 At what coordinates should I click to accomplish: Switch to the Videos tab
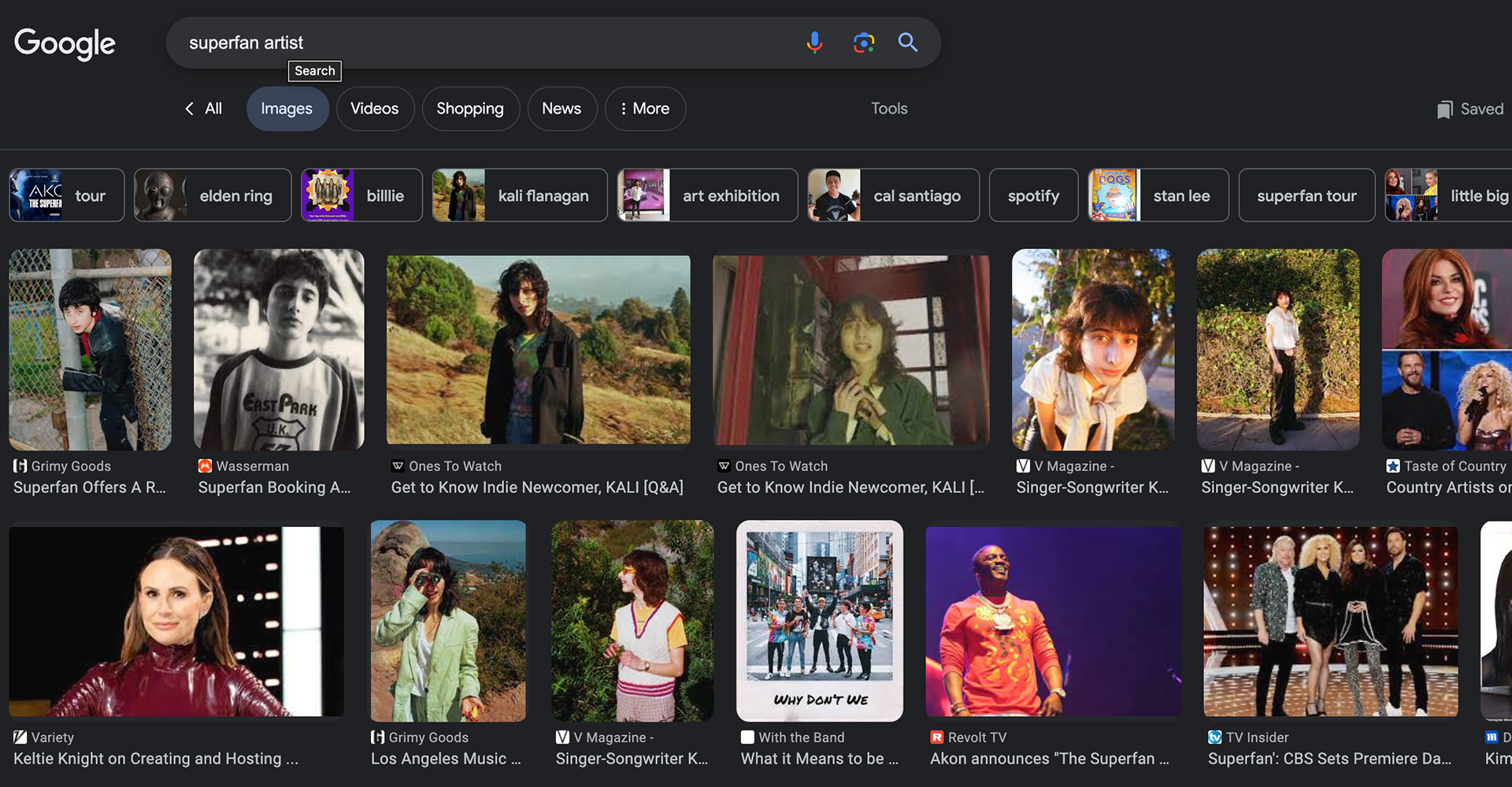click(x=375, y=109)
